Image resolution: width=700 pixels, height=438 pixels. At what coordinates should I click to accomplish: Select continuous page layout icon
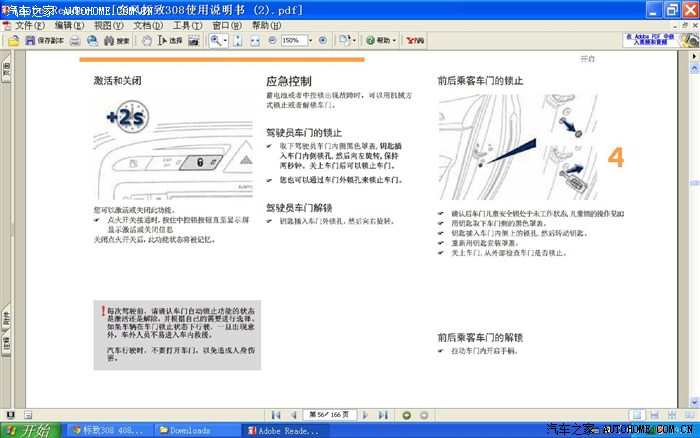[x=654, y=415]
